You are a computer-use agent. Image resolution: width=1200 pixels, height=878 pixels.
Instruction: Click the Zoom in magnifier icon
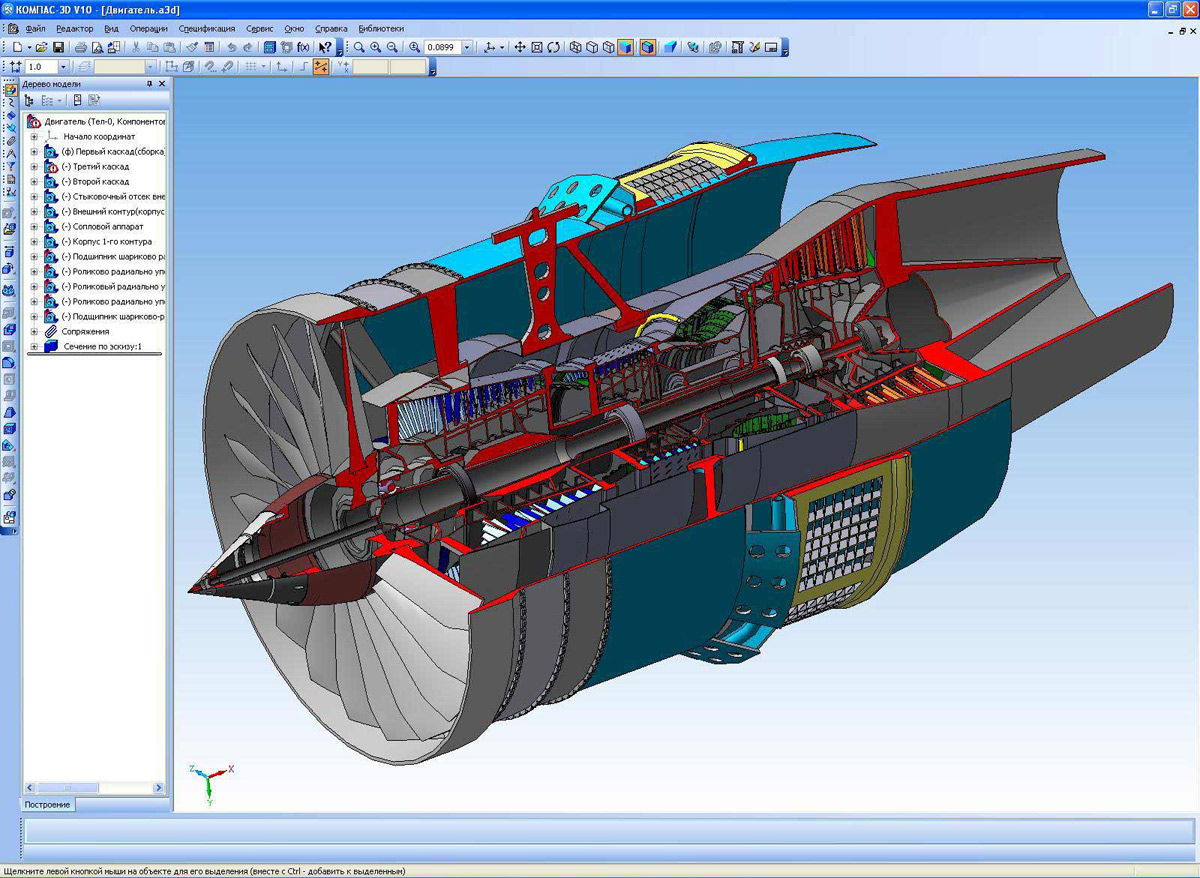click(376, 47)
